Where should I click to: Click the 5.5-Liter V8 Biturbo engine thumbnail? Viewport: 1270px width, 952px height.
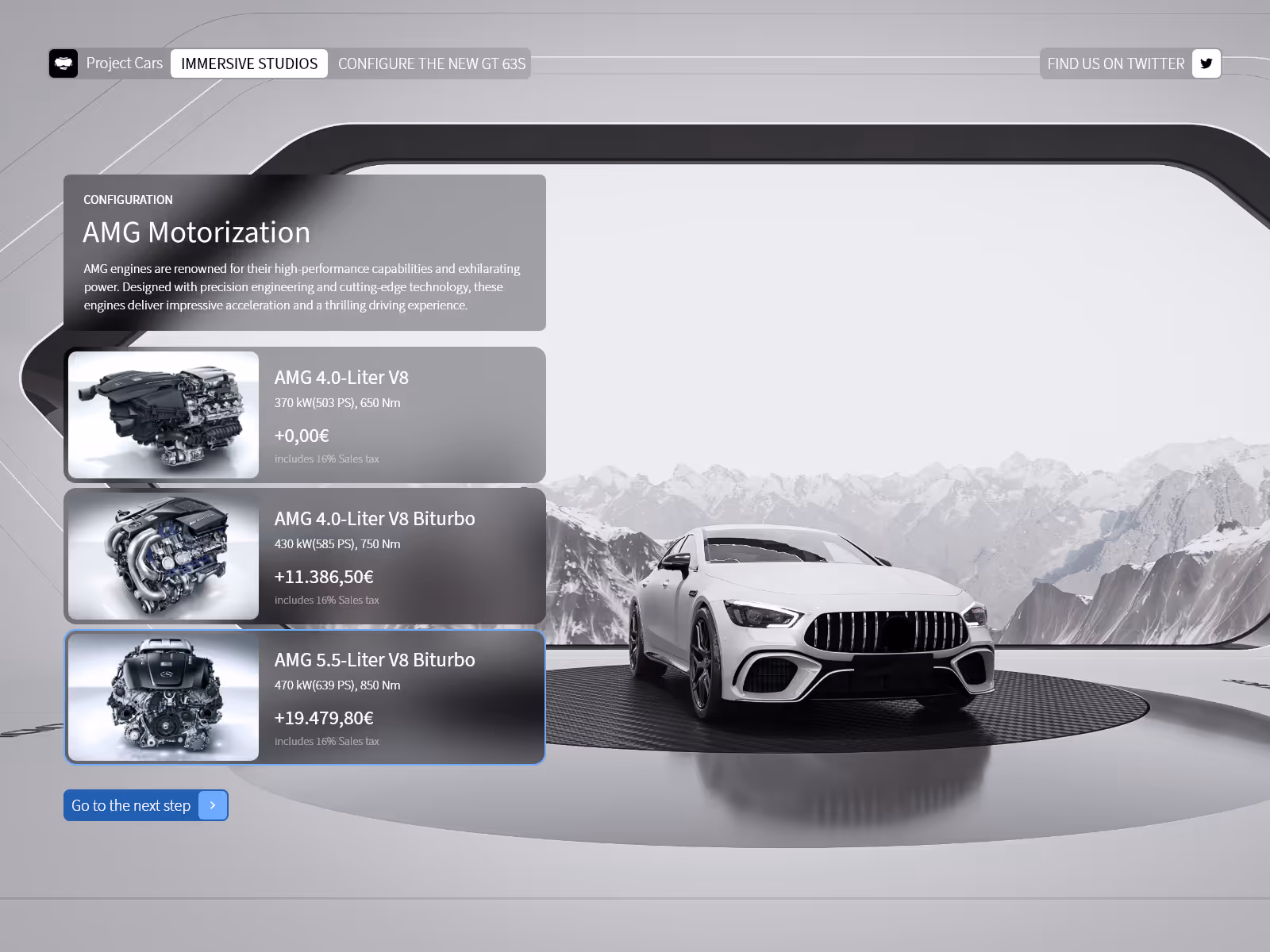pos(164,697)
